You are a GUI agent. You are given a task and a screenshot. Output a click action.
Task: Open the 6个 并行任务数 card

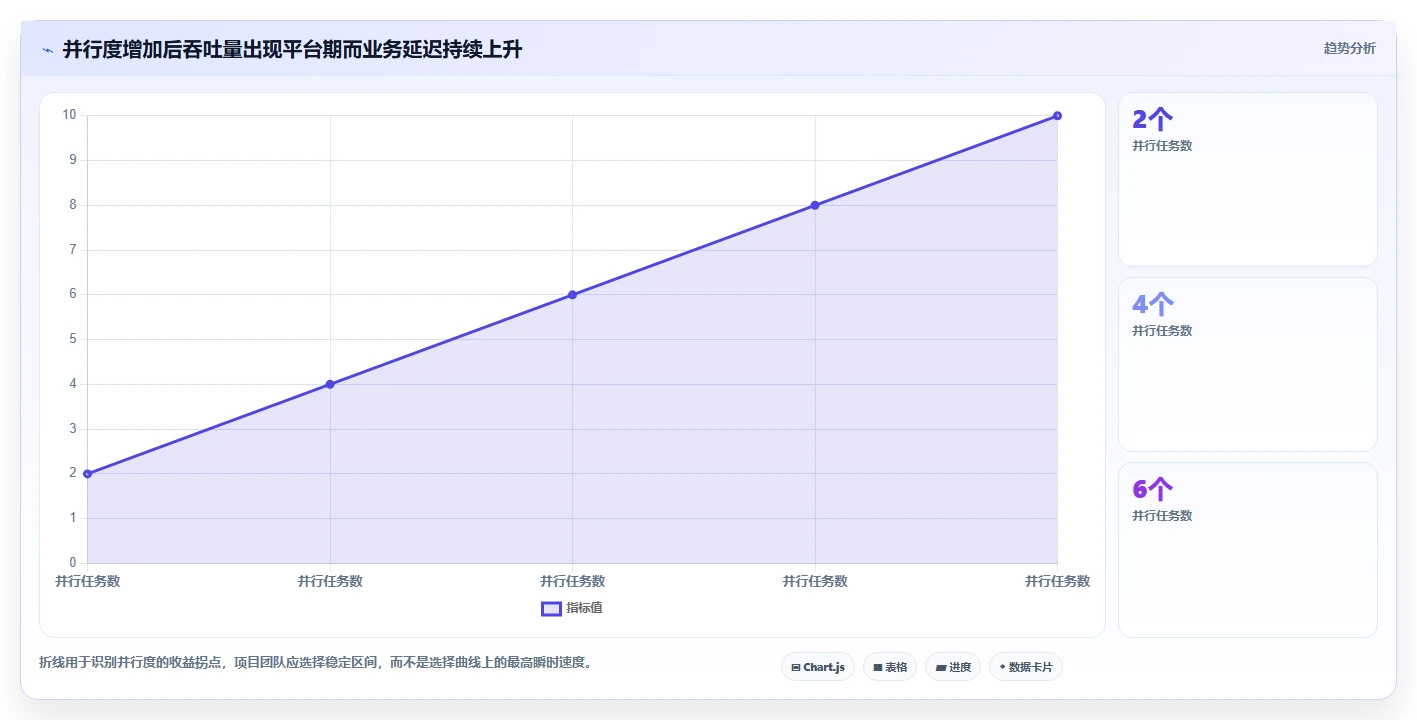(x=1248, y=550)
